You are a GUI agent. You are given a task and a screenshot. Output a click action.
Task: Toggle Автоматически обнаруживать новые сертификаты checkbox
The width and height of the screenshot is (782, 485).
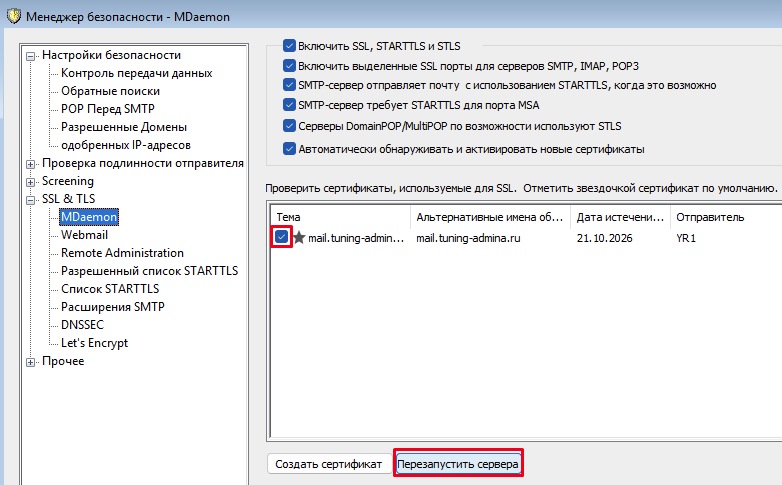point(289,149)
